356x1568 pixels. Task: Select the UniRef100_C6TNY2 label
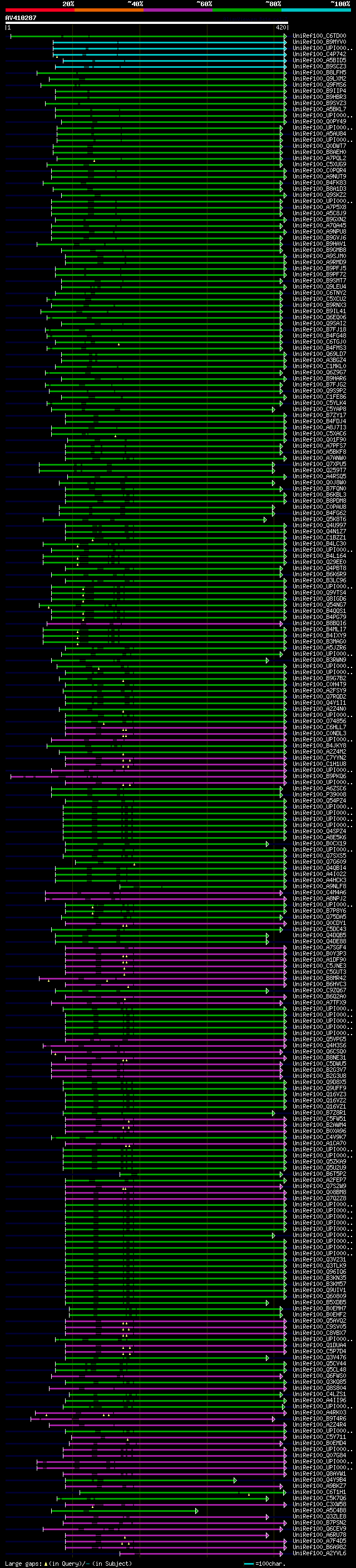click(319, 293)
